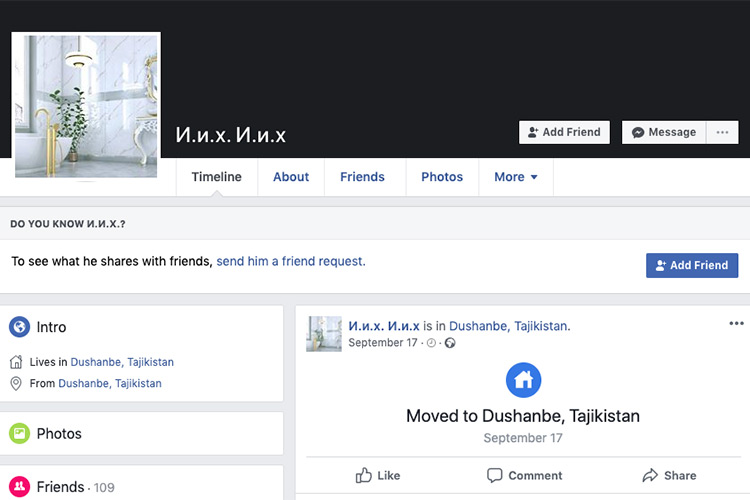Viewport: 750px width, 500px height.
Task: Open Dushanbe, Tajikistan link in post header
Action: click(509, 326)
